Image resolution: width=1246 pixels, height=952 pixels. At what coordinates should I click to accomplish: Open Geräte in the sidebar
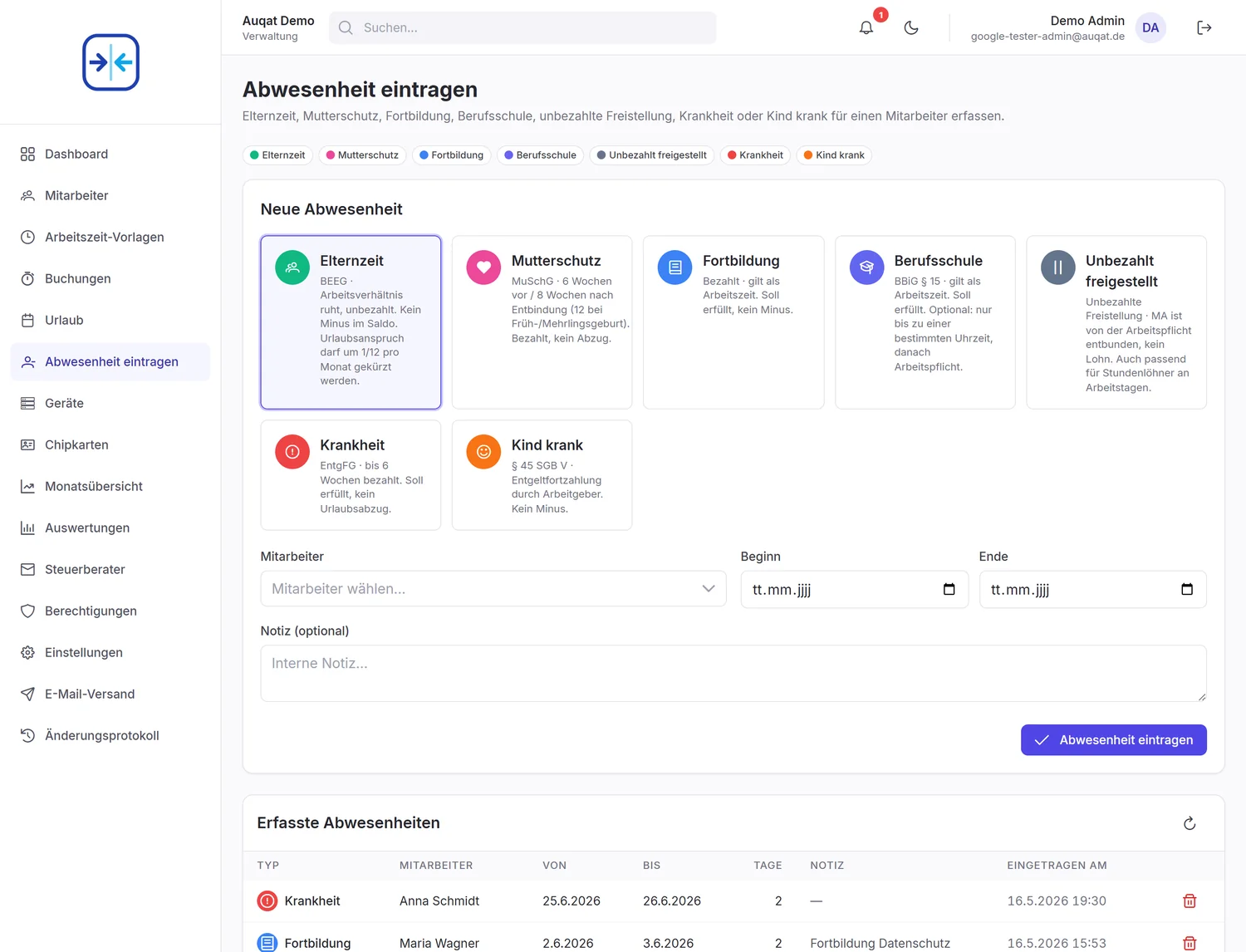[110, 403]
